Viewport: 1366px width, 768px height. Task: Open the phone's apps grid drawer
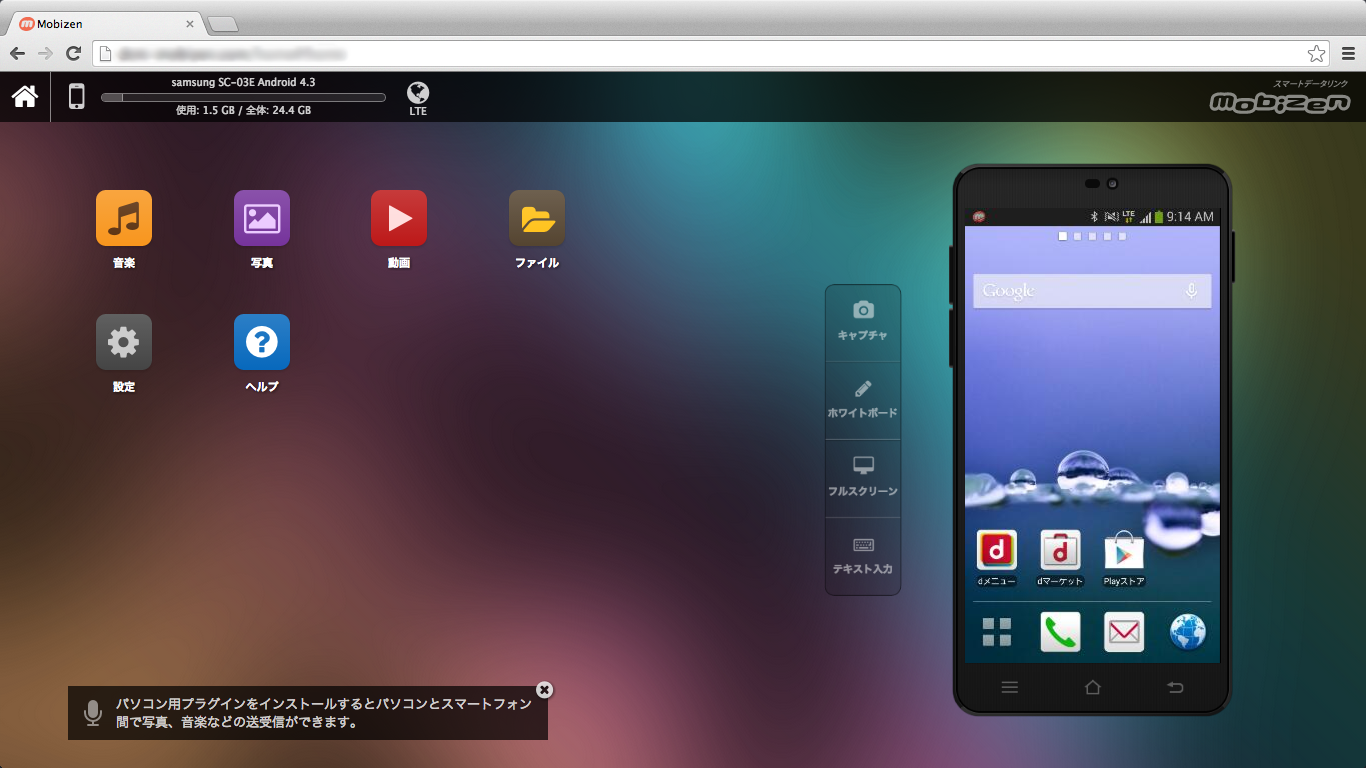(x=997, y=632)
